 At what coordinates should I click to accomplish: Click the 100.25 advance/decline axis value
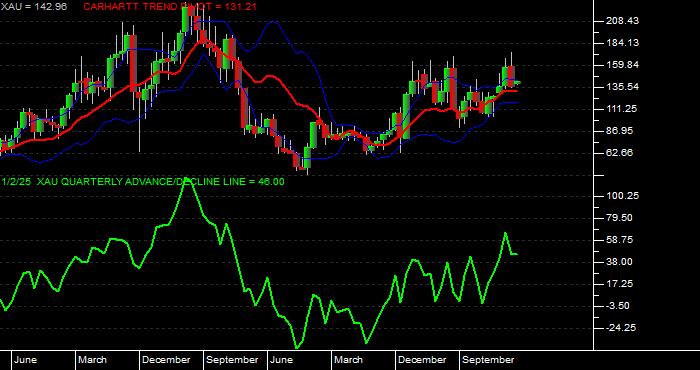point(622,196)
